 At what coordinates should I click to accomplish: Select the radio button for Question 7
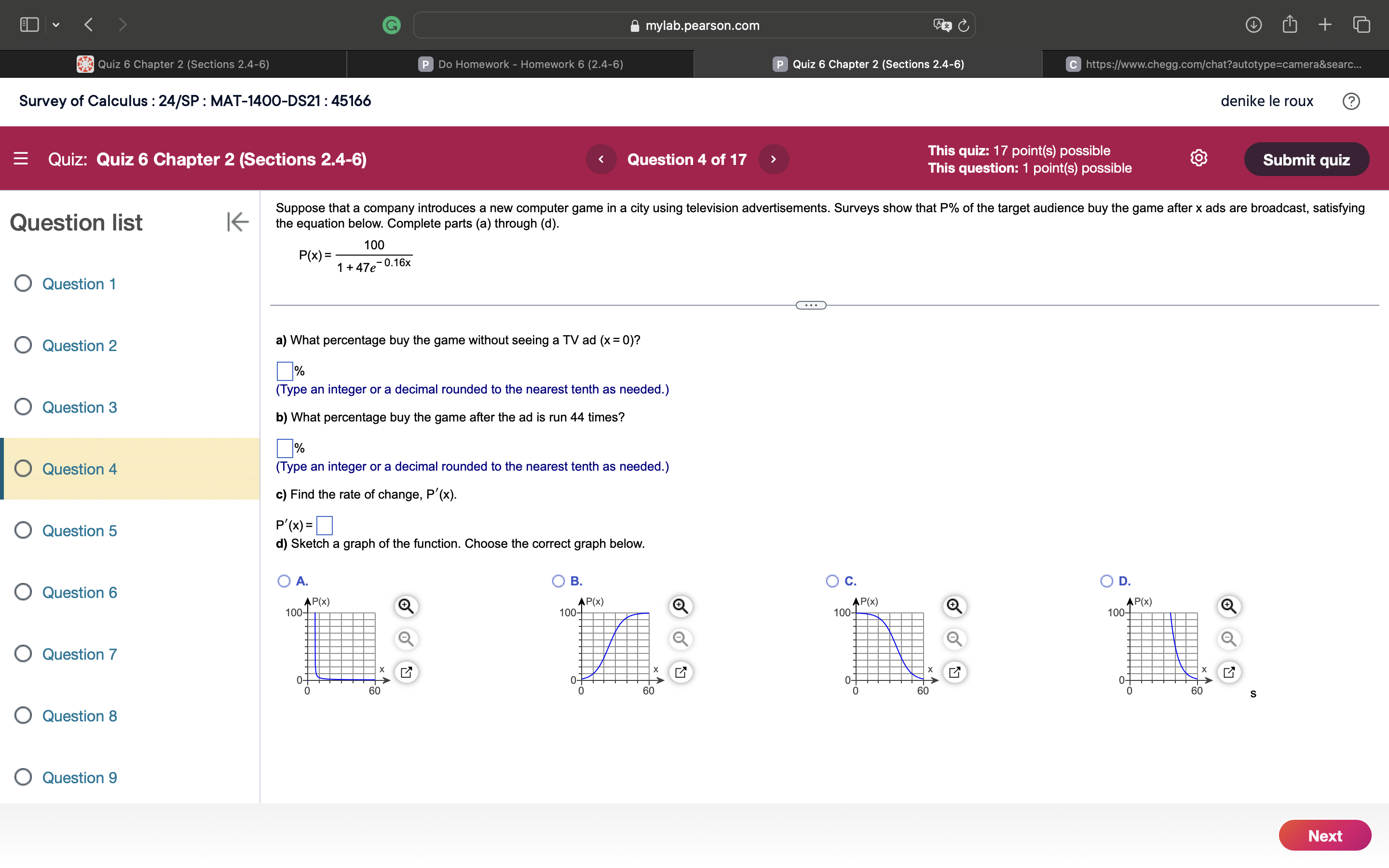point(23,653)
